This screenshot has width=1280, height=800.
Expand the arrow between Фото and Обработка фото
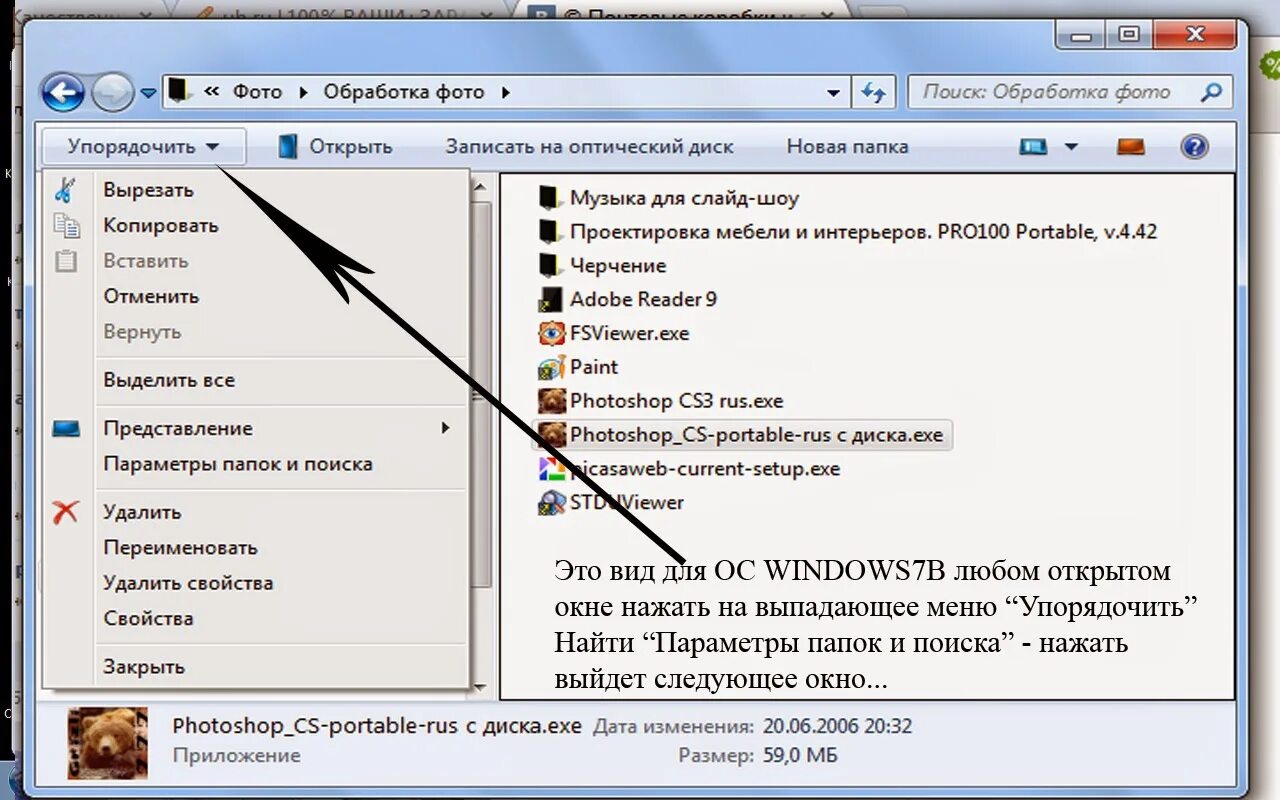click(304, 92)
